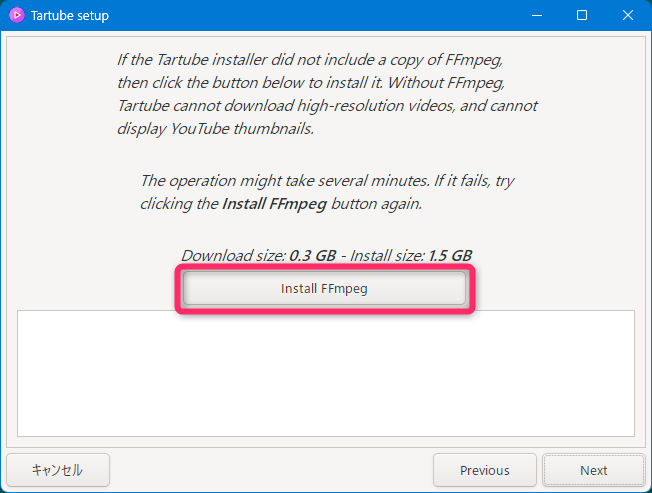Click the "Download size:" label
Image resolution: width=652 pixels, height=493 pixels.
pyautogui.click(x=234, y=255)
